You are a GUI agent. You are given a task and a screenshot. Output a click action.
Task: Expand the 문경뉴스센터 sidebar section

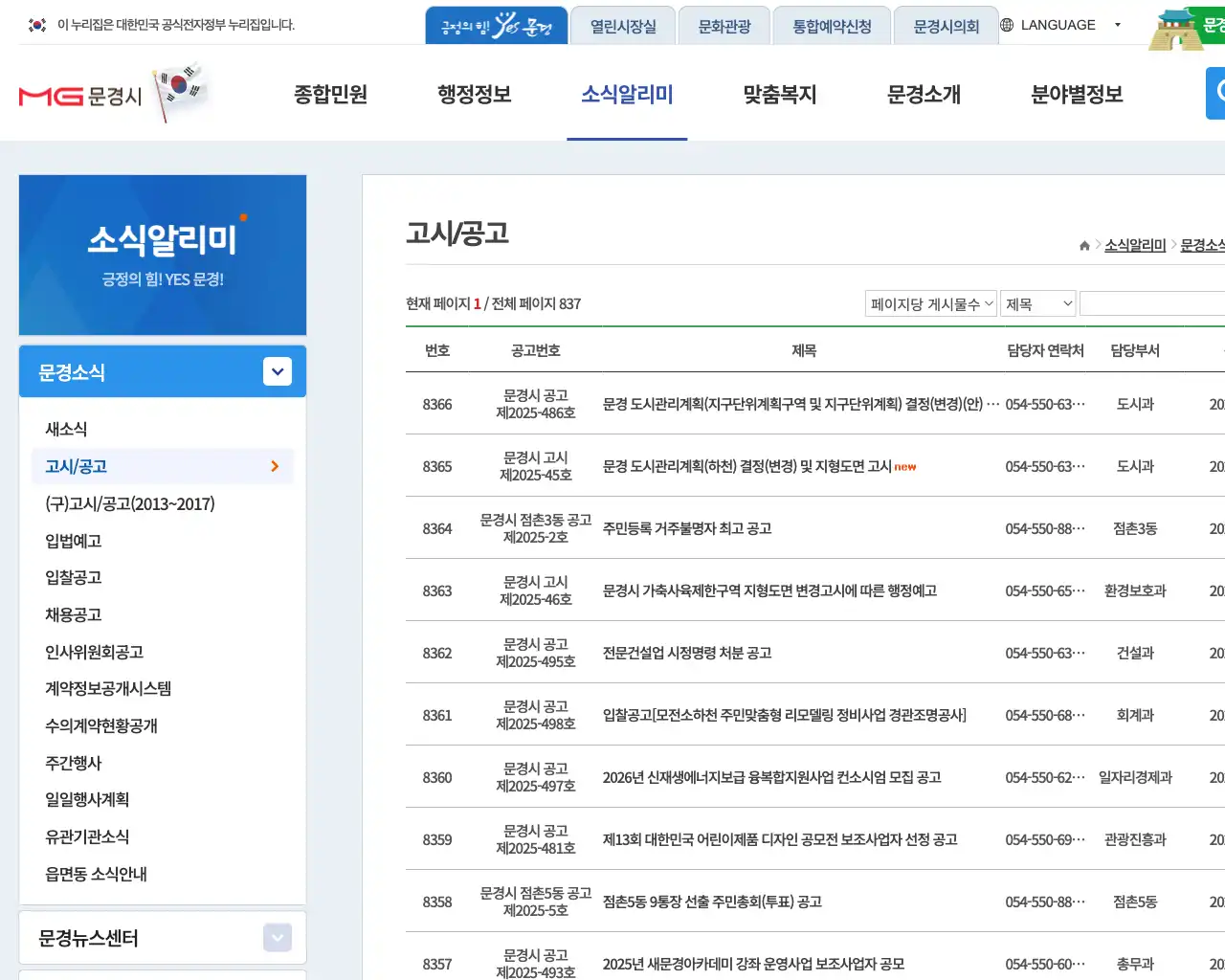point(278,938)
